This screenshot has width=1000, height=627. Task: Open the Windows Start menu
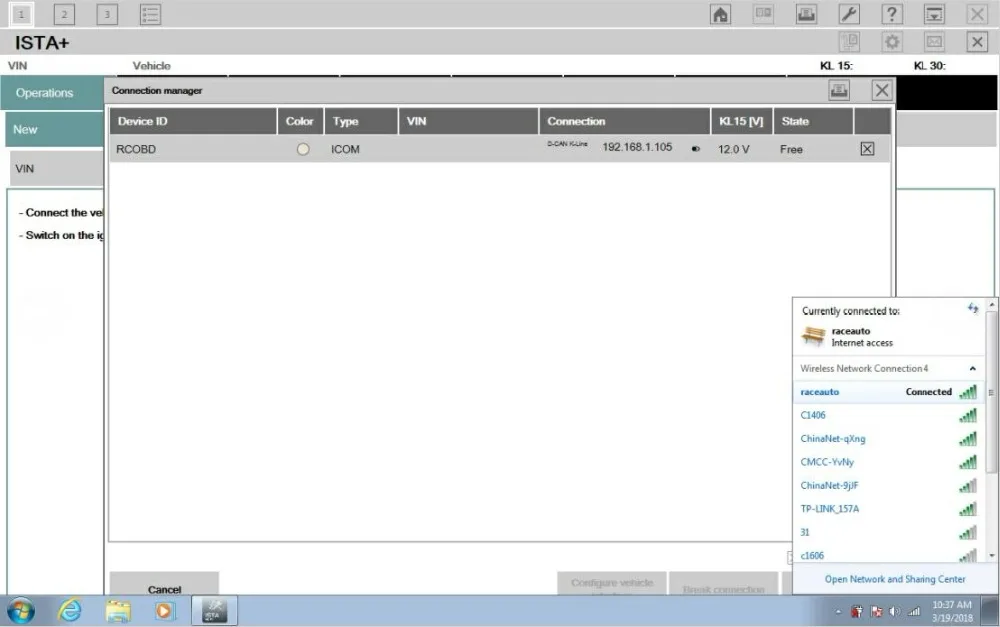point(21,611)
